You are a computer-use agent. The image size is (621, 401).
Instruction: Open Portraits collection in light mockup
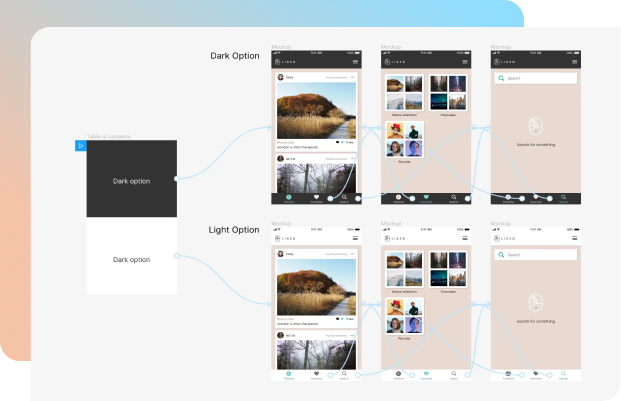tap(404, 316)
